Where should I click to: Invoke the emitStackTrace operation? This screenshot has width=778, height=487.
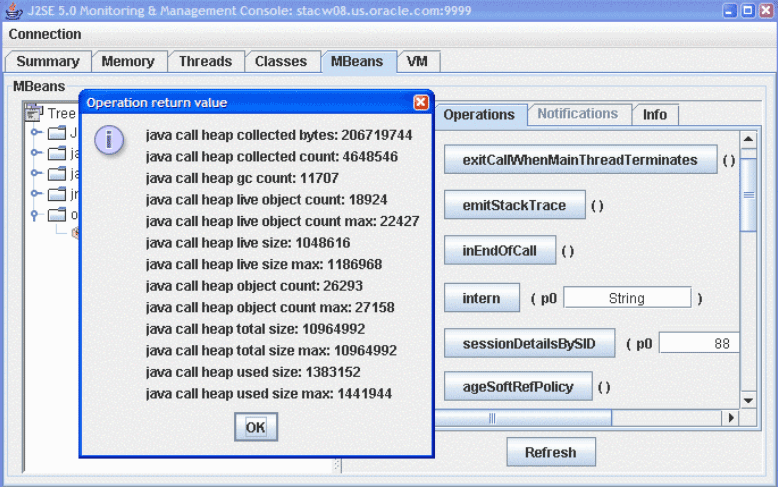click(x=514, y=206)
